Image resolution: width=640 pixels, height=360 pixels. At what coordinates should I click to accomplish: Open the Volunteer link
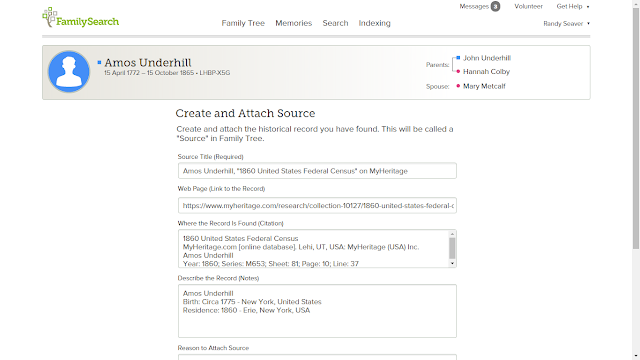coord(528,7)
